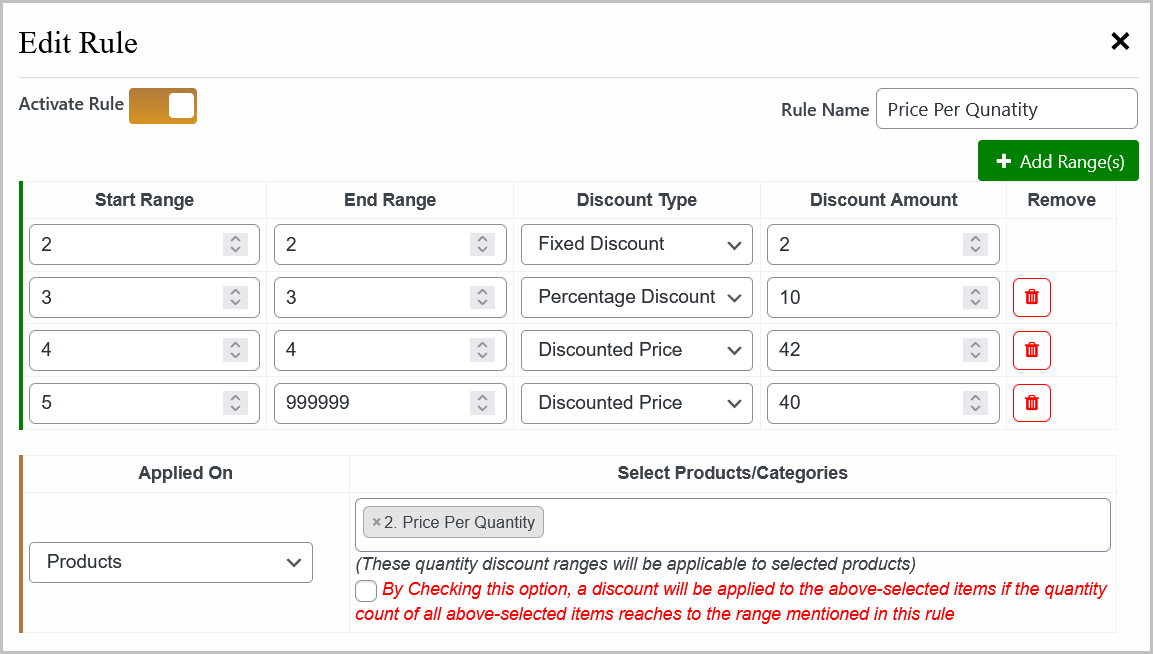The image size is (1153, 654).
Task: Disable the Activate Rule toggle
Action: tap(163, 105)
